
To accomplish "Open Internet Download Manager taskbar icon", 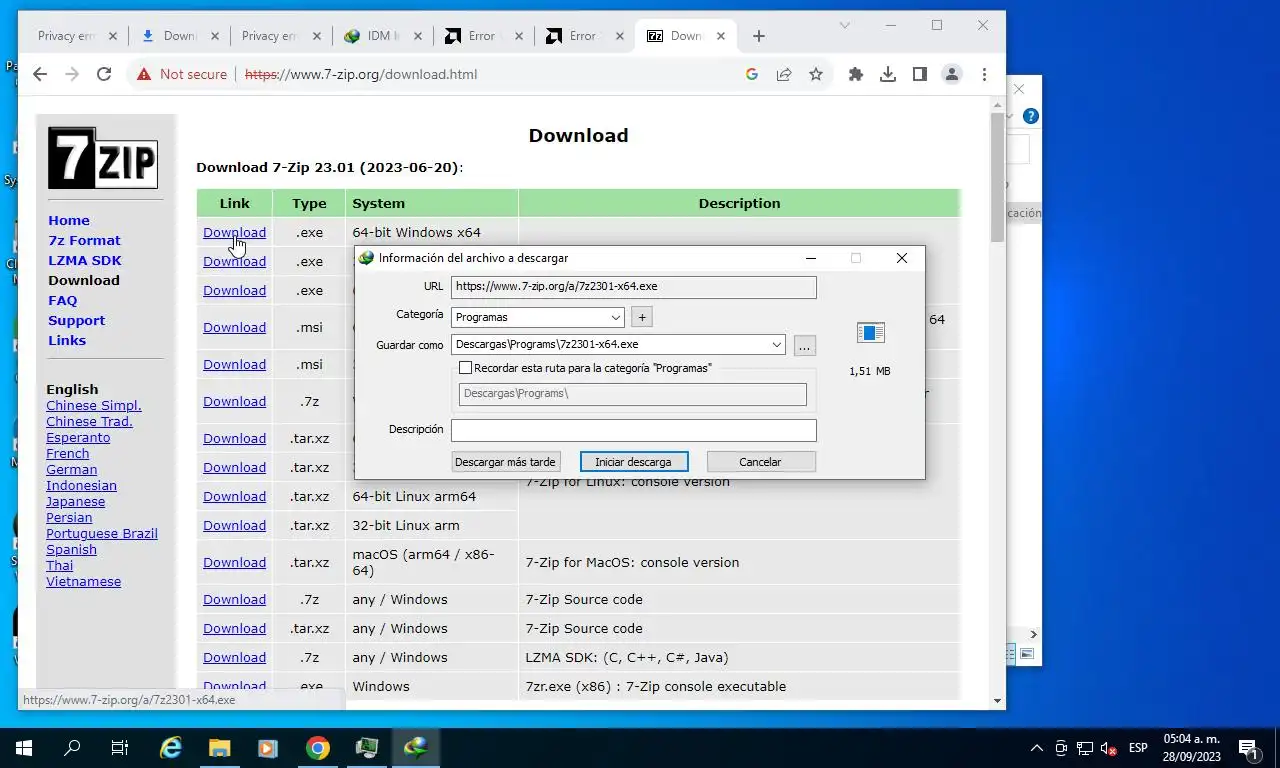I will (415, 748).
